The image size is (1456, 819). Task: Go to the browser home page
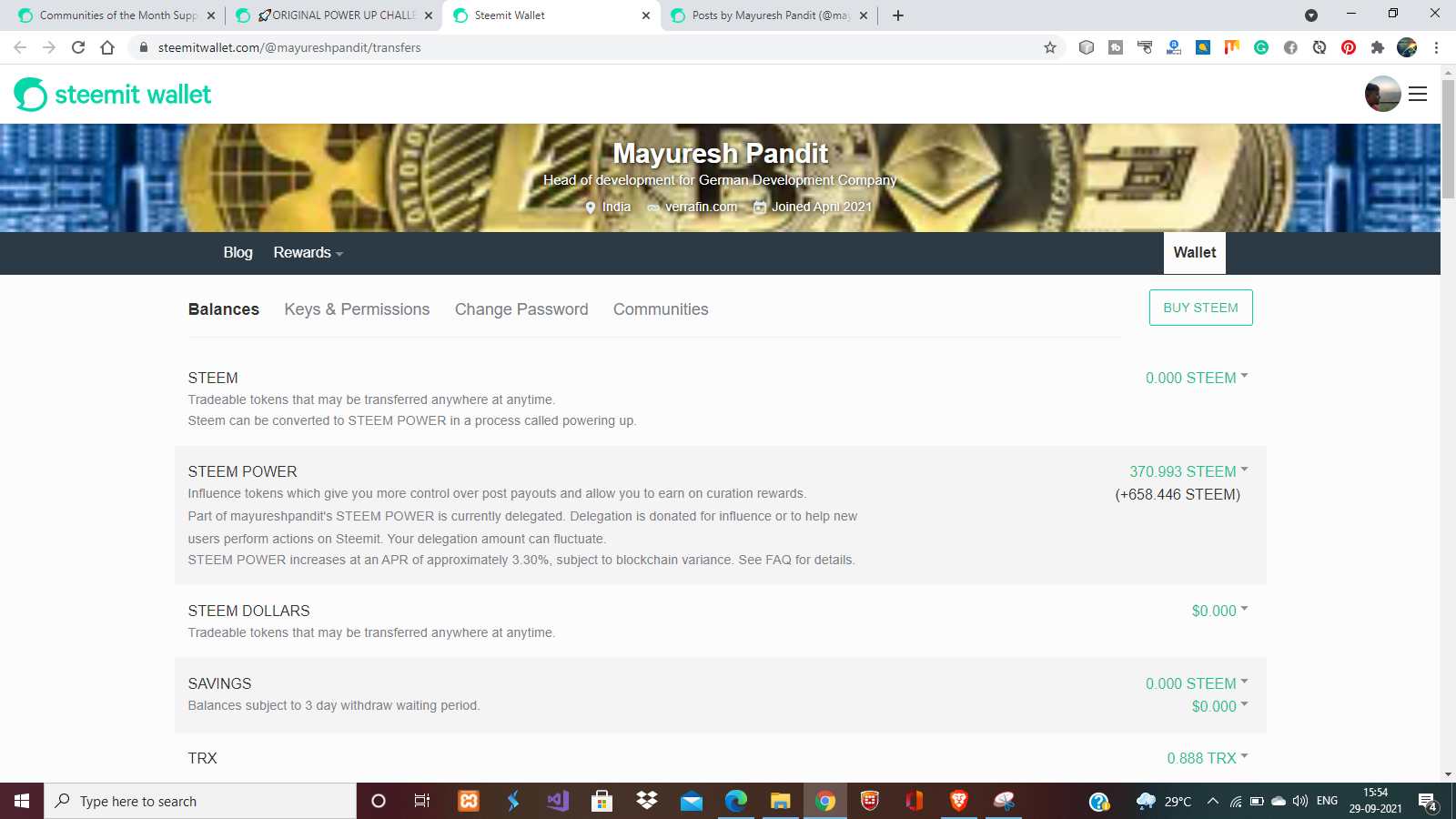107,47
